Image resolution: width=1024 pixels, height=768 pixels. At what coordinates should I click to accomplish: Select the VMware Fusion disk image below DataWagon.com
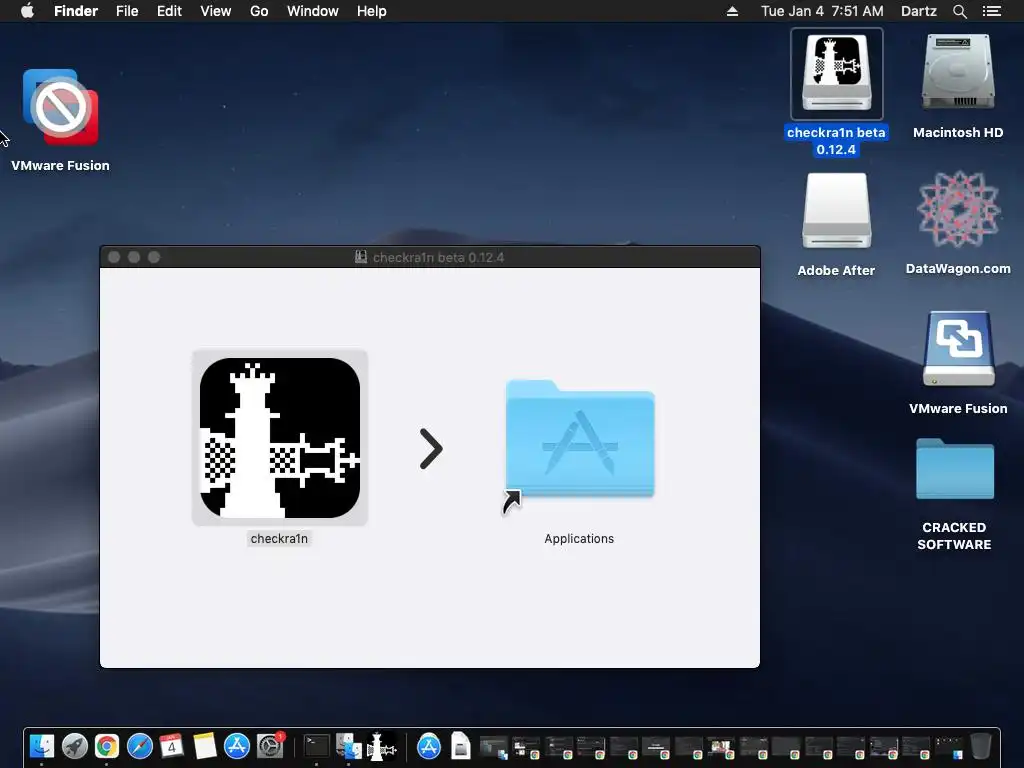pos(958,349)
